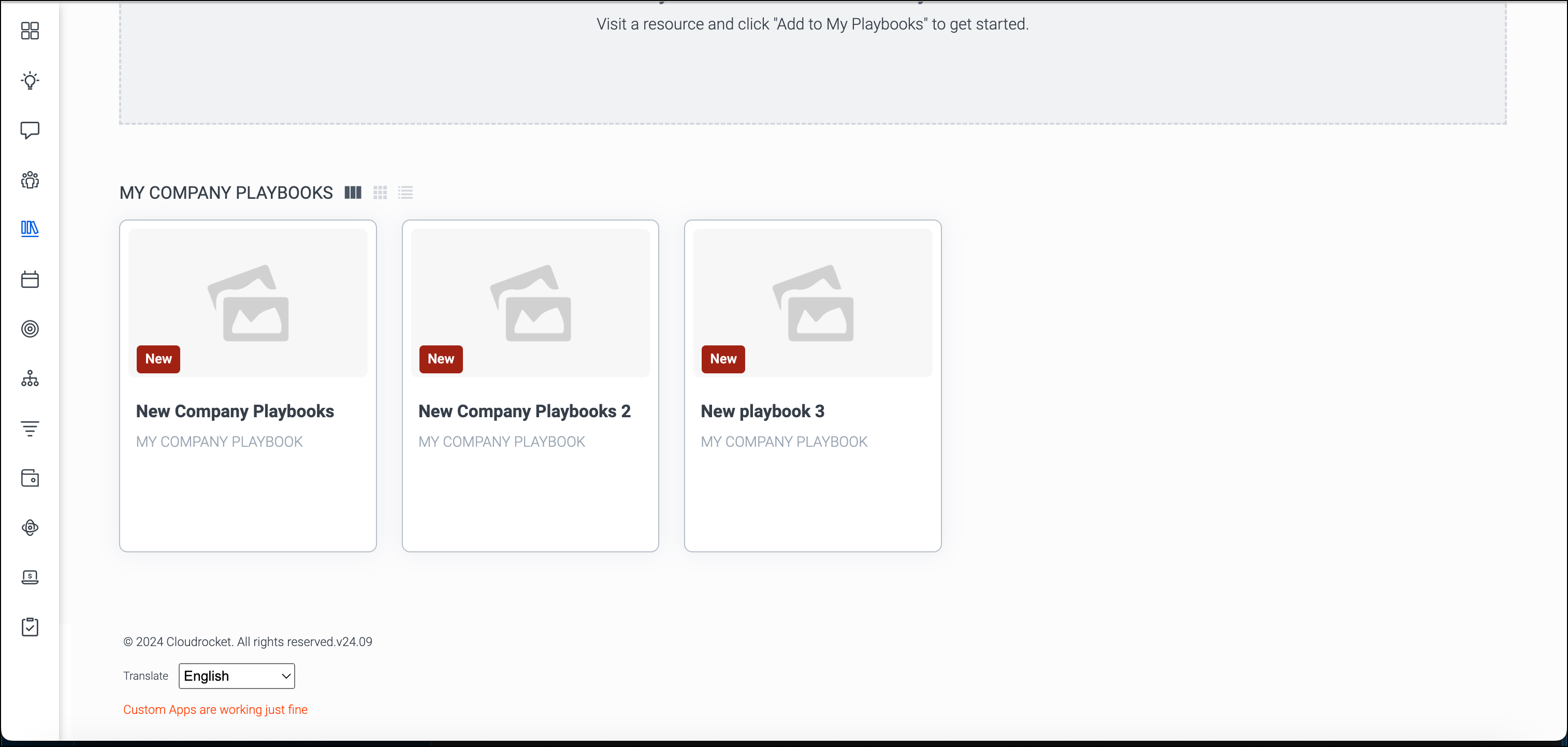Click 'Custom Apps are working just fine' text
The width and height of the screenshot is (1568, 747).
point(215,709)
